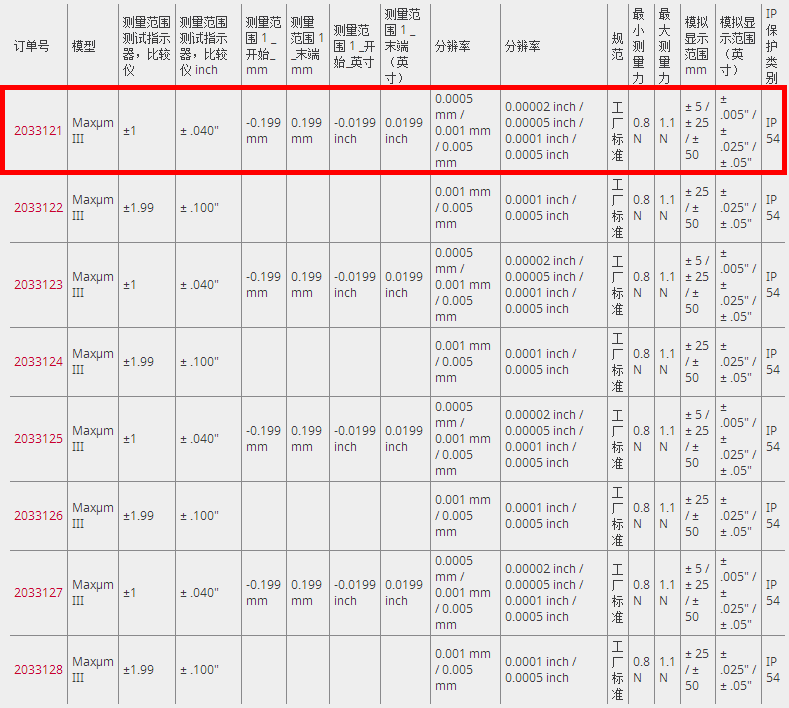
Task: Select 0.8 N cell in row 2033122
Action: (641, 208)
